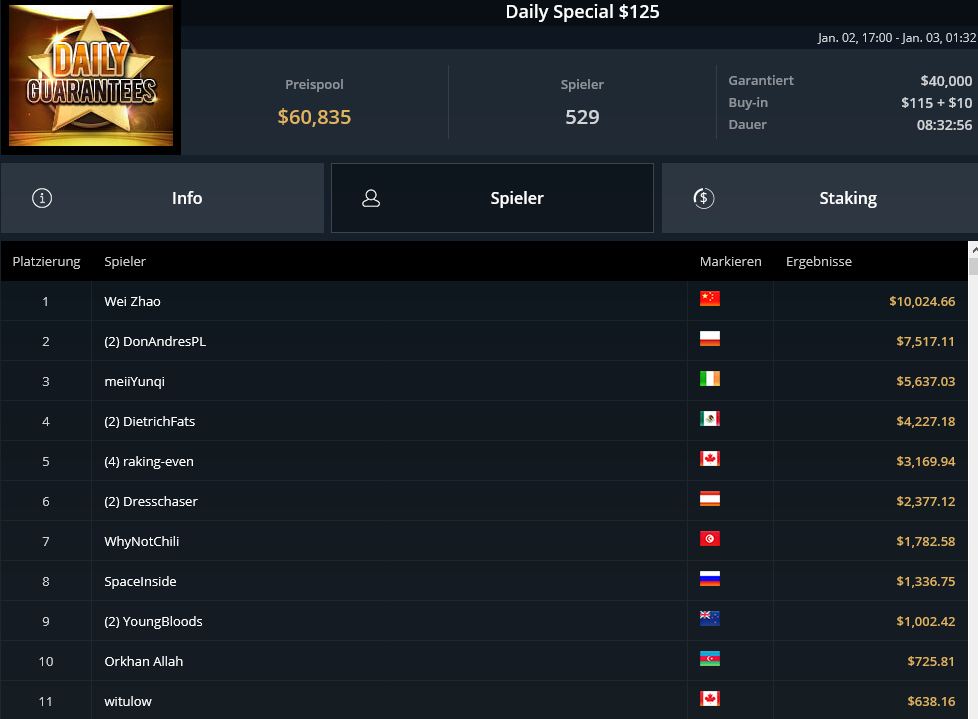Click Orkhan Allah's Azerbaijan flag icon

click(710, 659)
